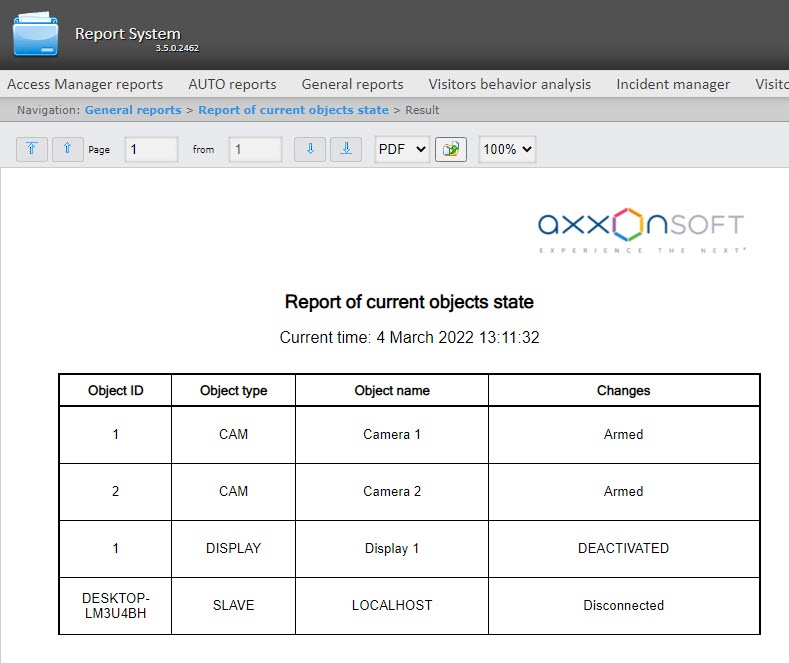Go to the first page of report
The image size is (789, 663).
tap(32, 149)
